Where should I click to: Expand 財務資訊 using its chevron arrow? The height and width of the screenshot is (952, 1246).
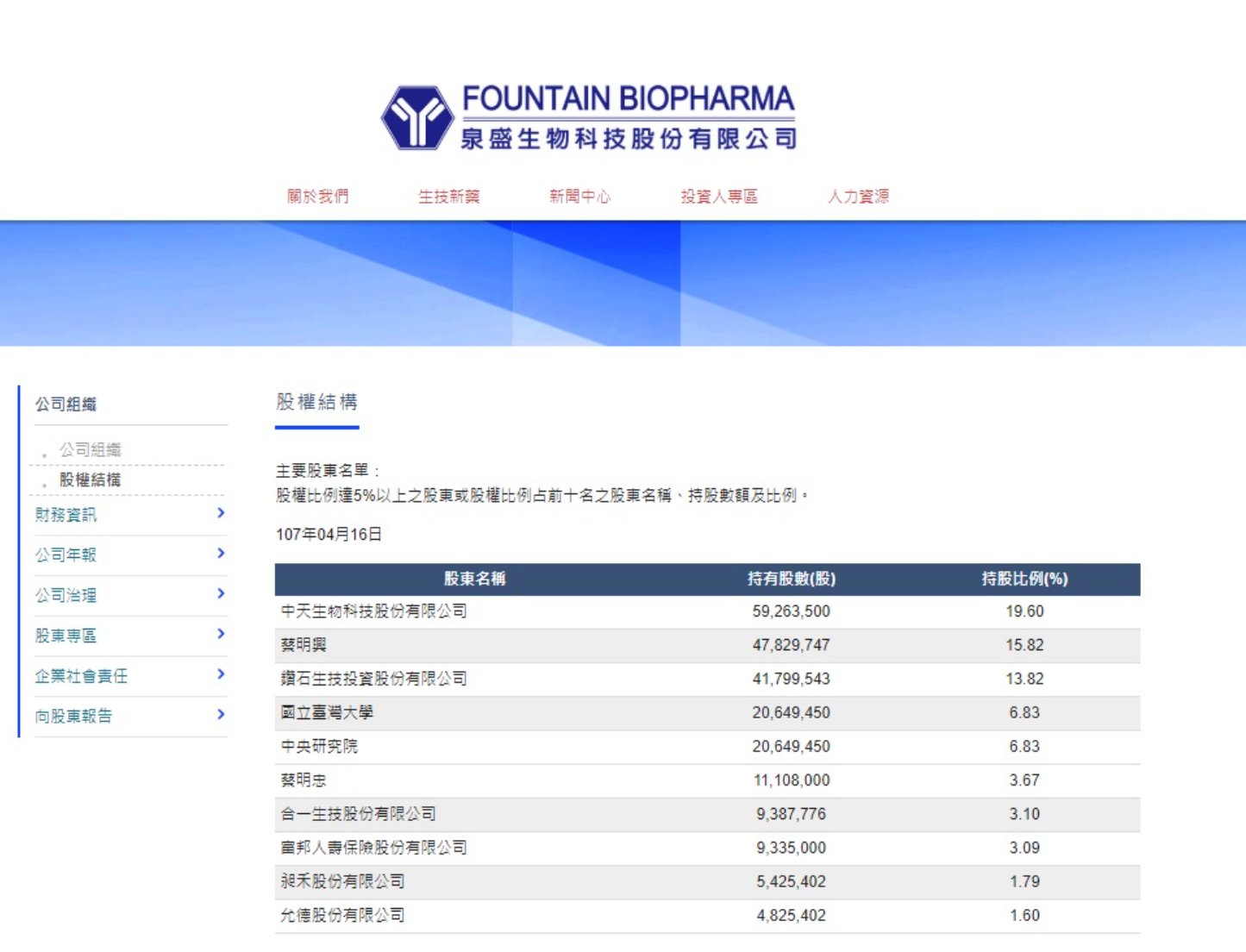[221, 513]
